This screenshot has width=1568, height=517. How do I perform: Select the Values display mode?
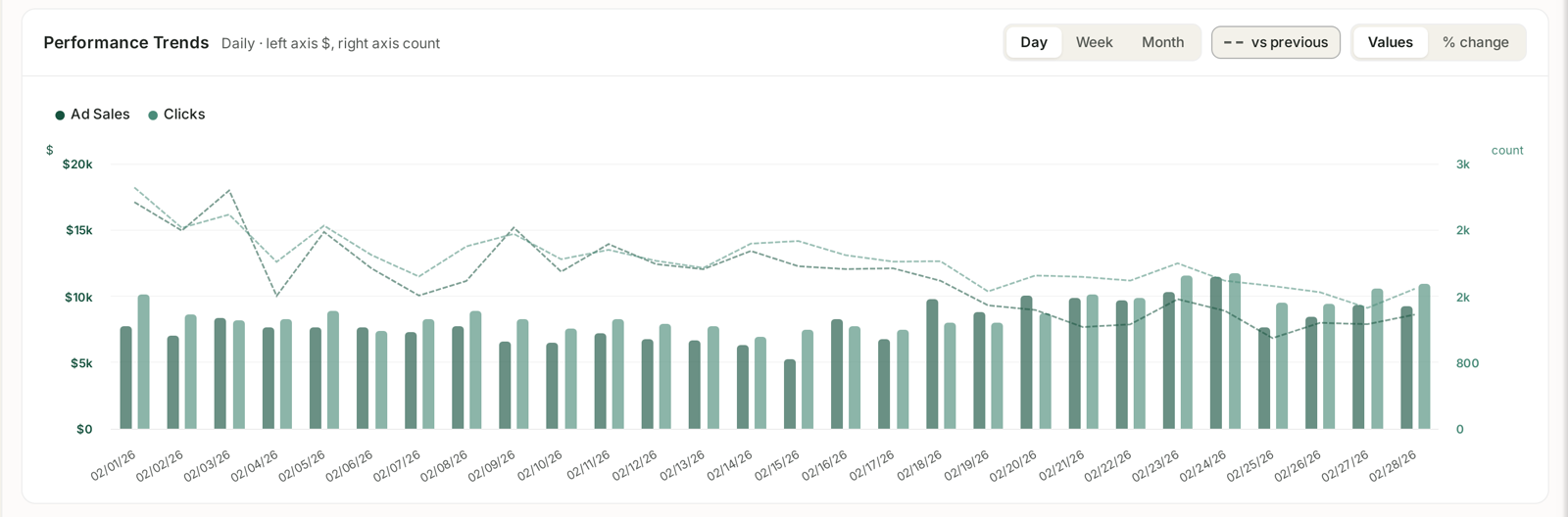click(x=1390, y=42)
